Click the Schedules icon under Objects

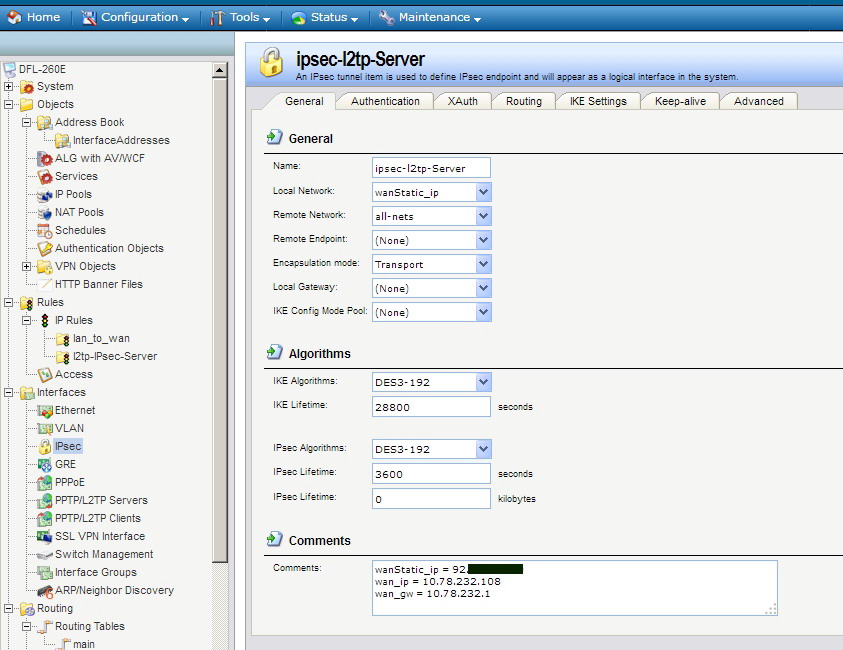tap(45, 230)
